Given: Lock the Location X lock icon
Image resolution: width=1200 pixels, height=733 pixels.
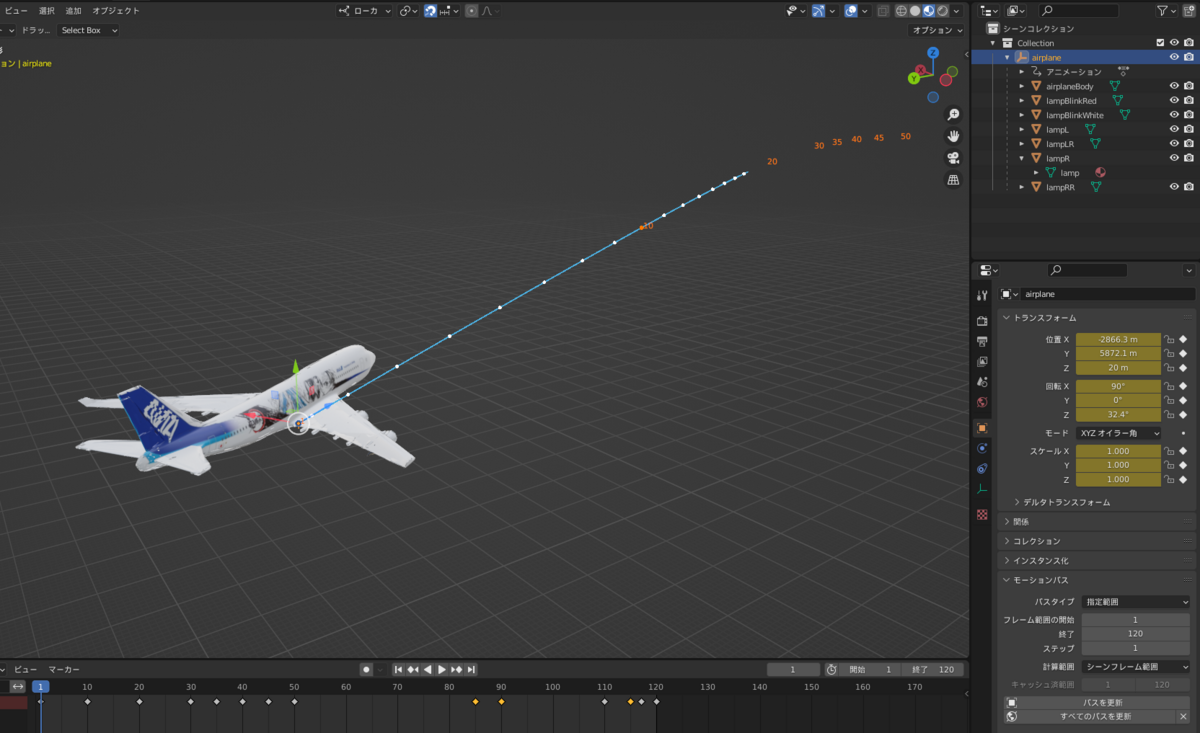Looking at the screenshot, I should point(1168,339).
